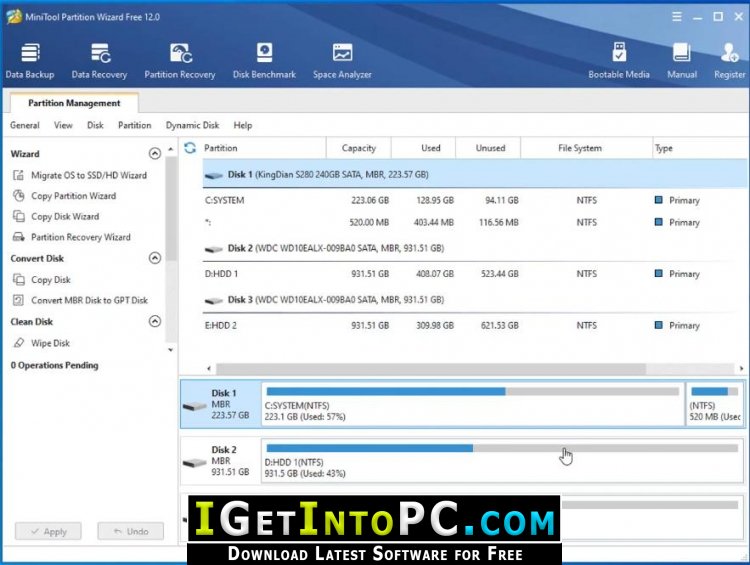Click the 520 MB NTFS partition block

(715, 404)
